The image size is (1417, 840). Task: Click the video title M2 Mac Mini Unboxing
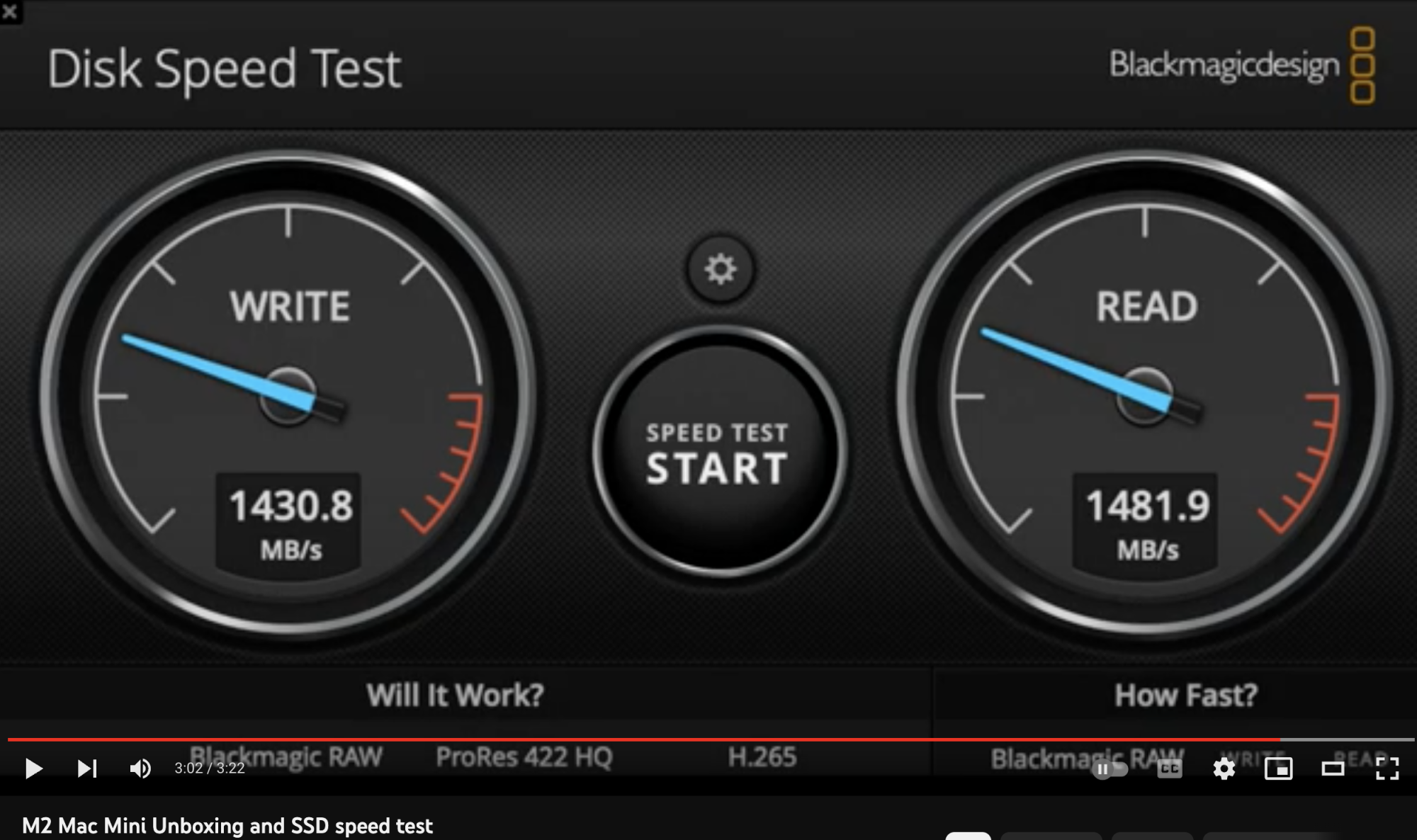click(227, 826)
